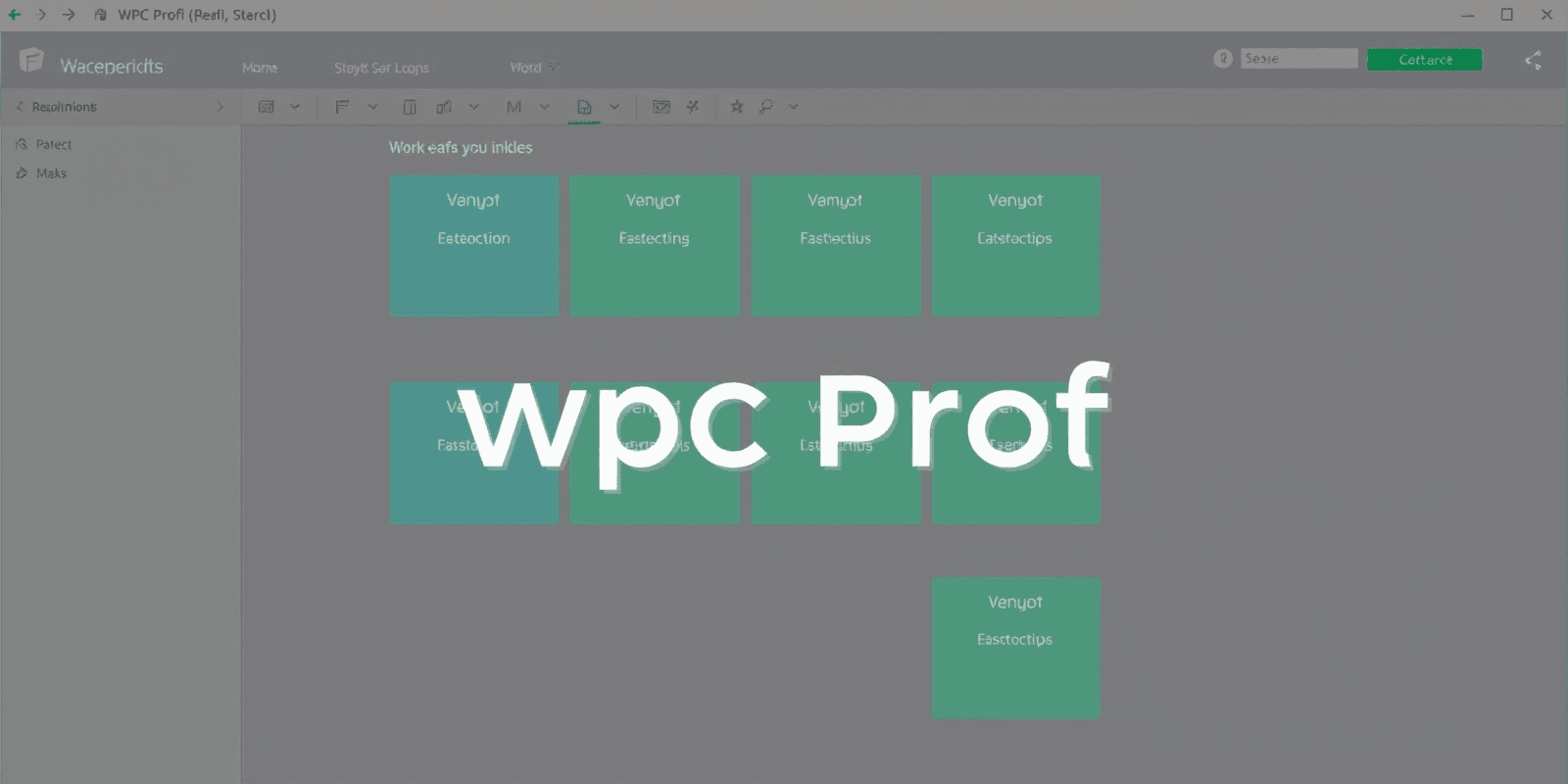This screenshot has width=1568, height=784.
Task: Open the Venyot Latsfactips tile
Action: 1016,246
